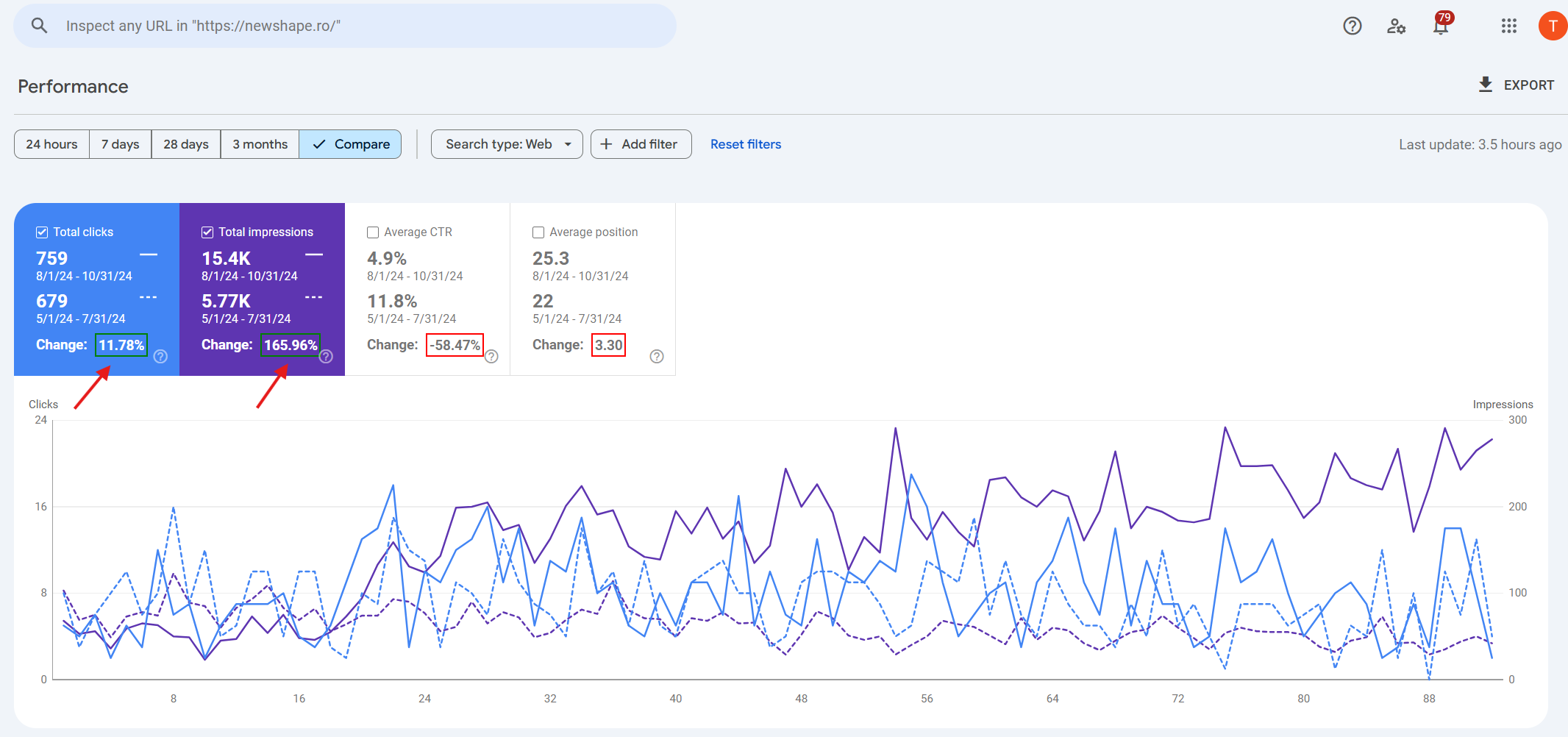Click the 3.30 position change value

pyautogui.click(x=609, y=345)
